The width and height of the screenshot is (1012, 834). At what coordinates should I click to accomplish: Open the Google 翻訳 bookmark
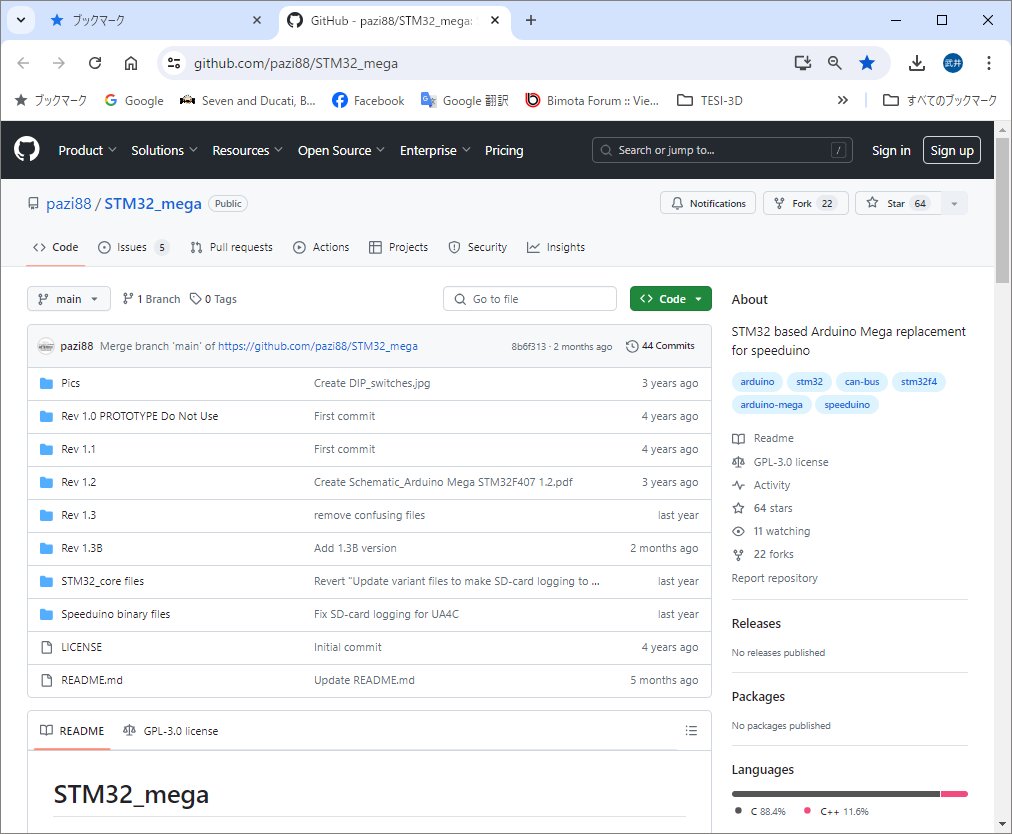pyautogui.click(x=465, y=100)
